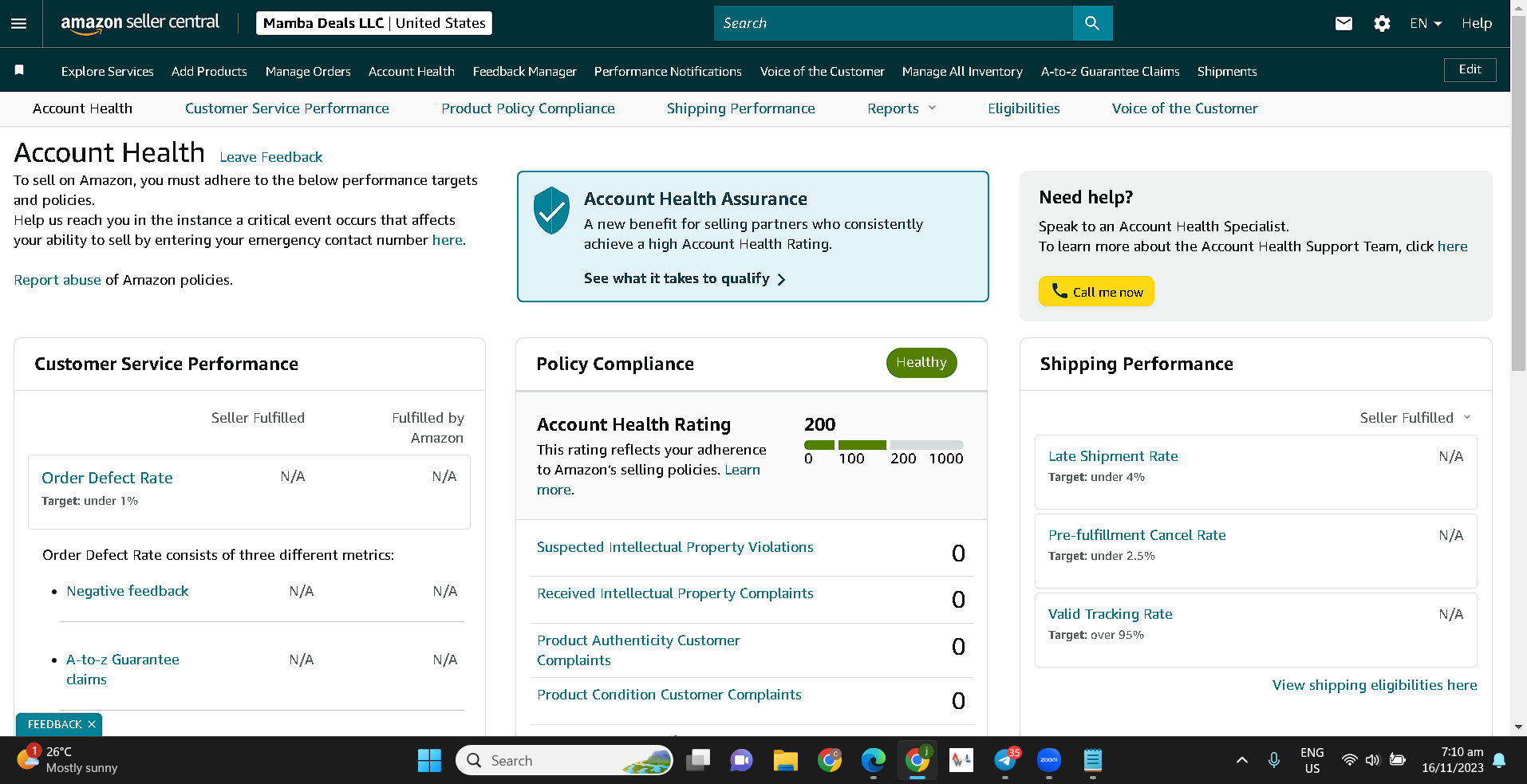The image size is (1527, 784).
Task: Open Microsoft Edge from the taskbar
Action: click(x=874, y=760)
